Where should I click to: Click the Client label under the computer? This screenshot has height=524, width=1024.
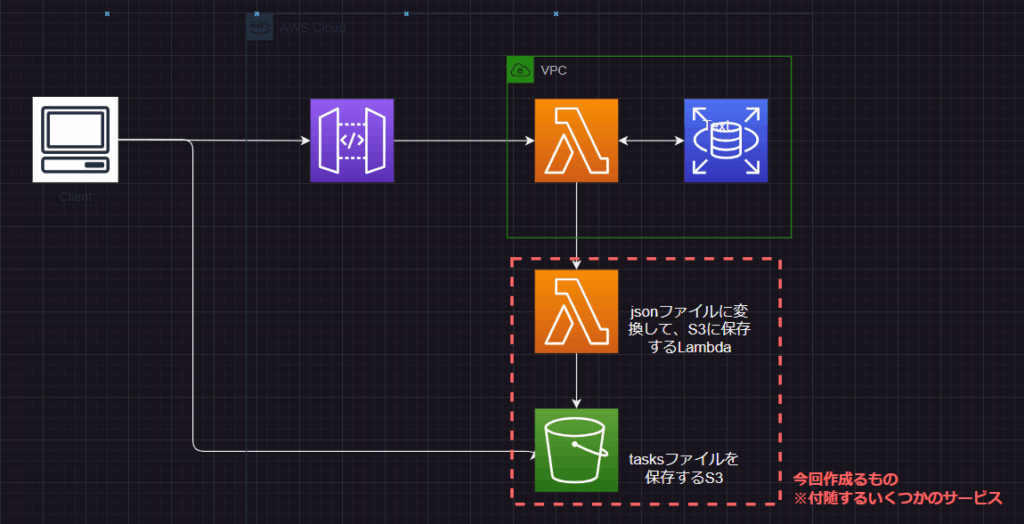click(75, 197)
